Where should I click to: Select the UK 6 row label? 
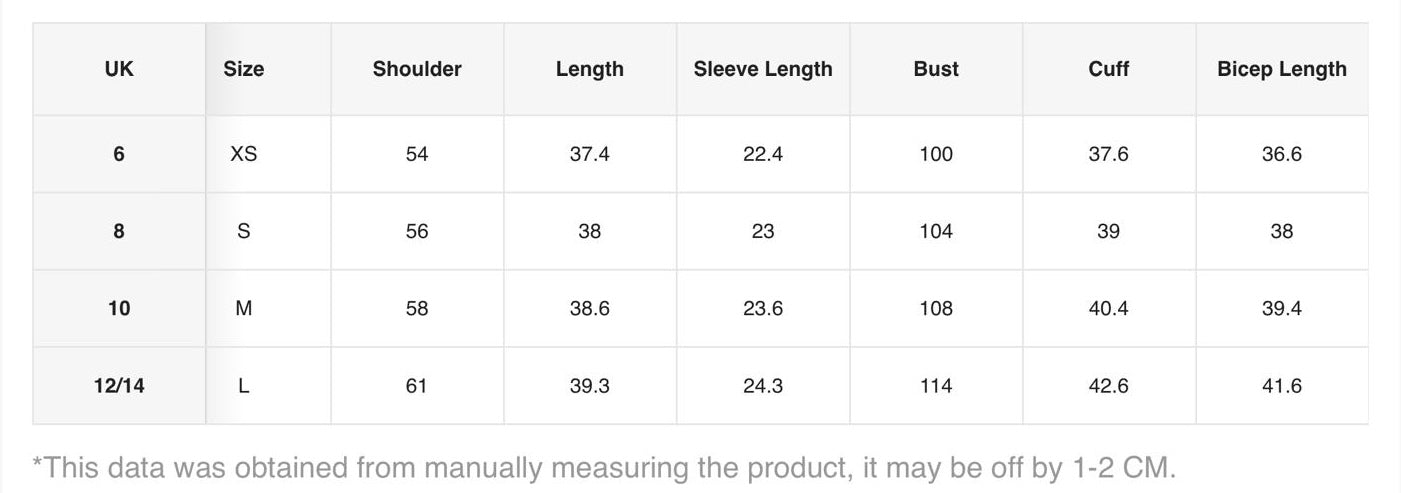pyautogui.click(x=119, y=154)
